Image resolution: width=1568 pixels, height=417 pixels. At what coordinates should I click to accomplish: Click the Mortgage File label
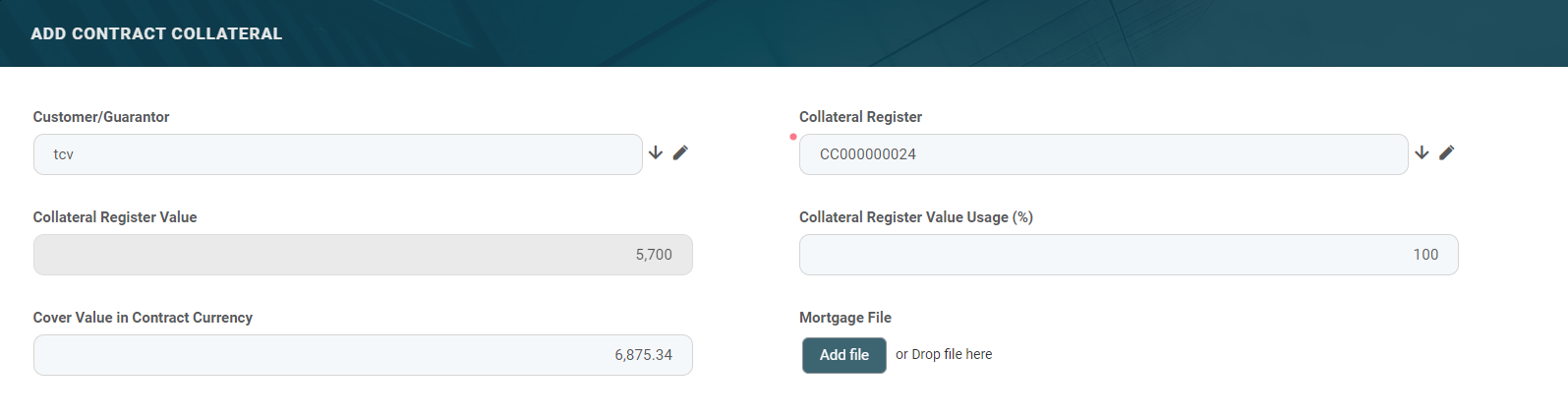click(845, 318)
